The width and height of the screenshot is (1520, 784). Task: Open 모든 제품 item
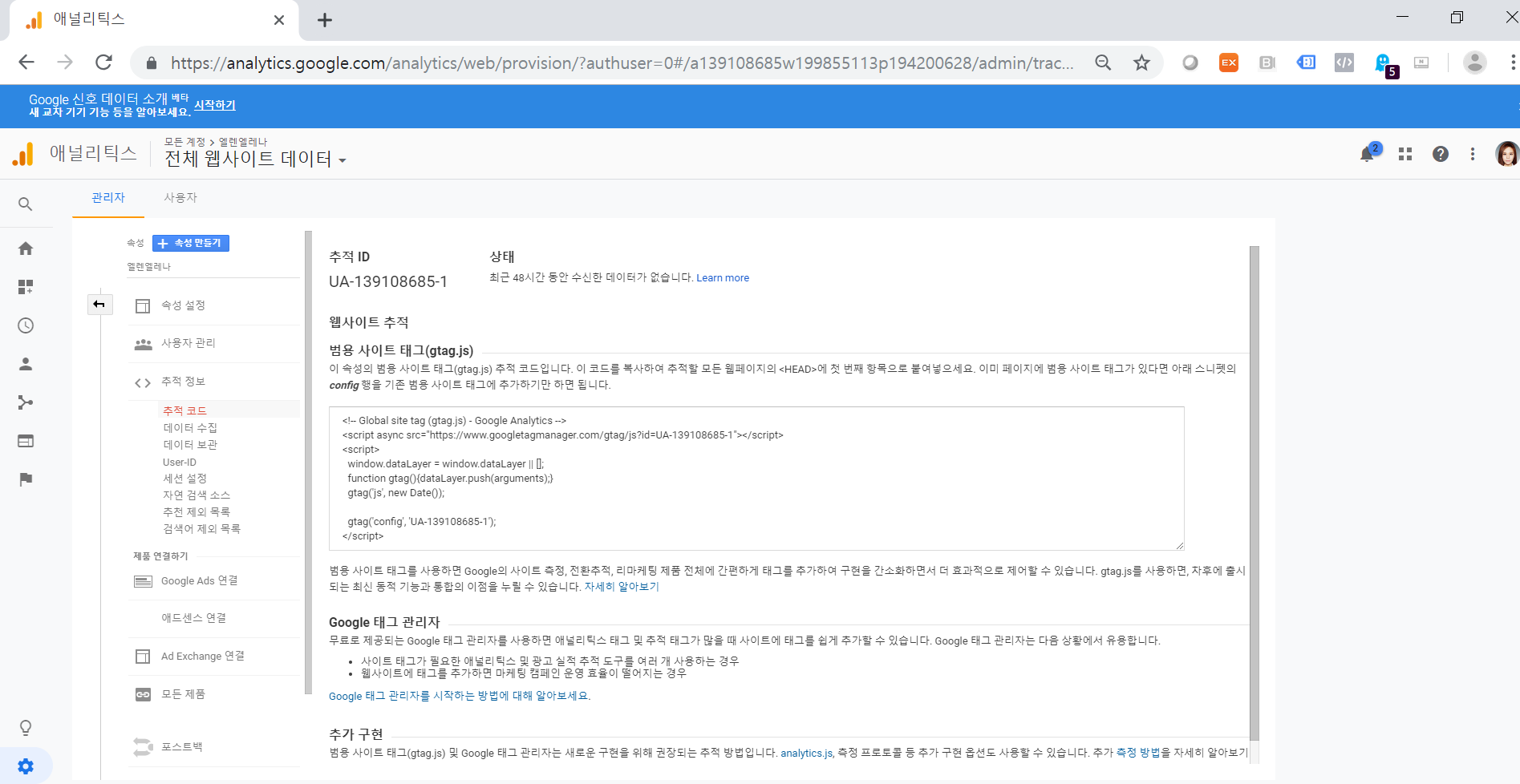[213, 694]
